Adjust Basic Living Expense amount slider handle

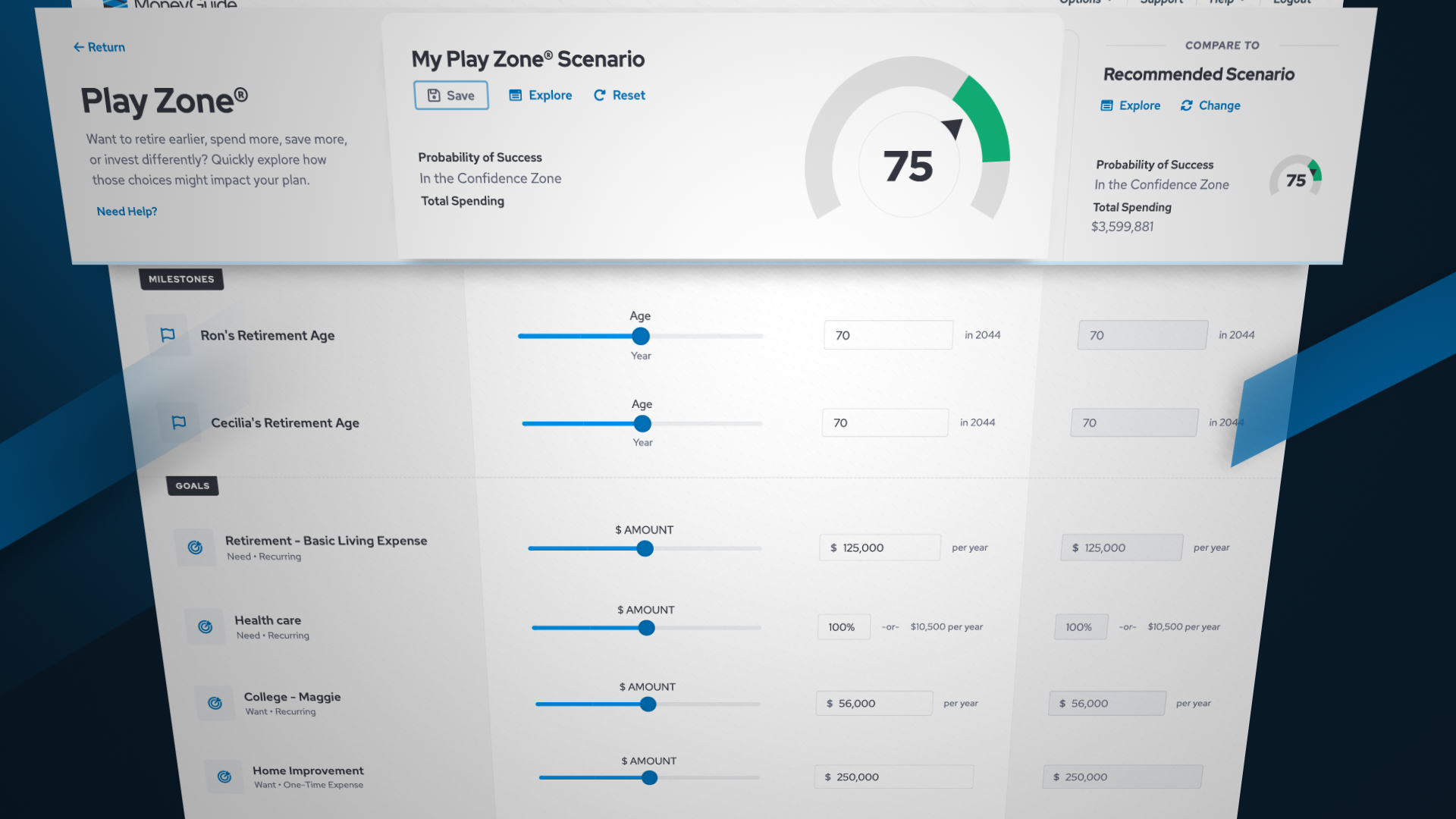[x=645, y=548]
